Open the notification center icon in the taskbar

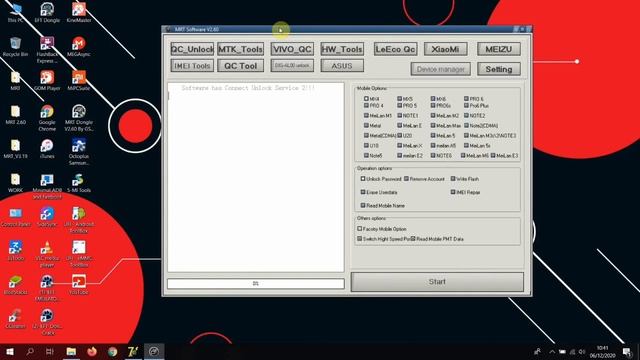pyautogui.click(x=627, y=351)
